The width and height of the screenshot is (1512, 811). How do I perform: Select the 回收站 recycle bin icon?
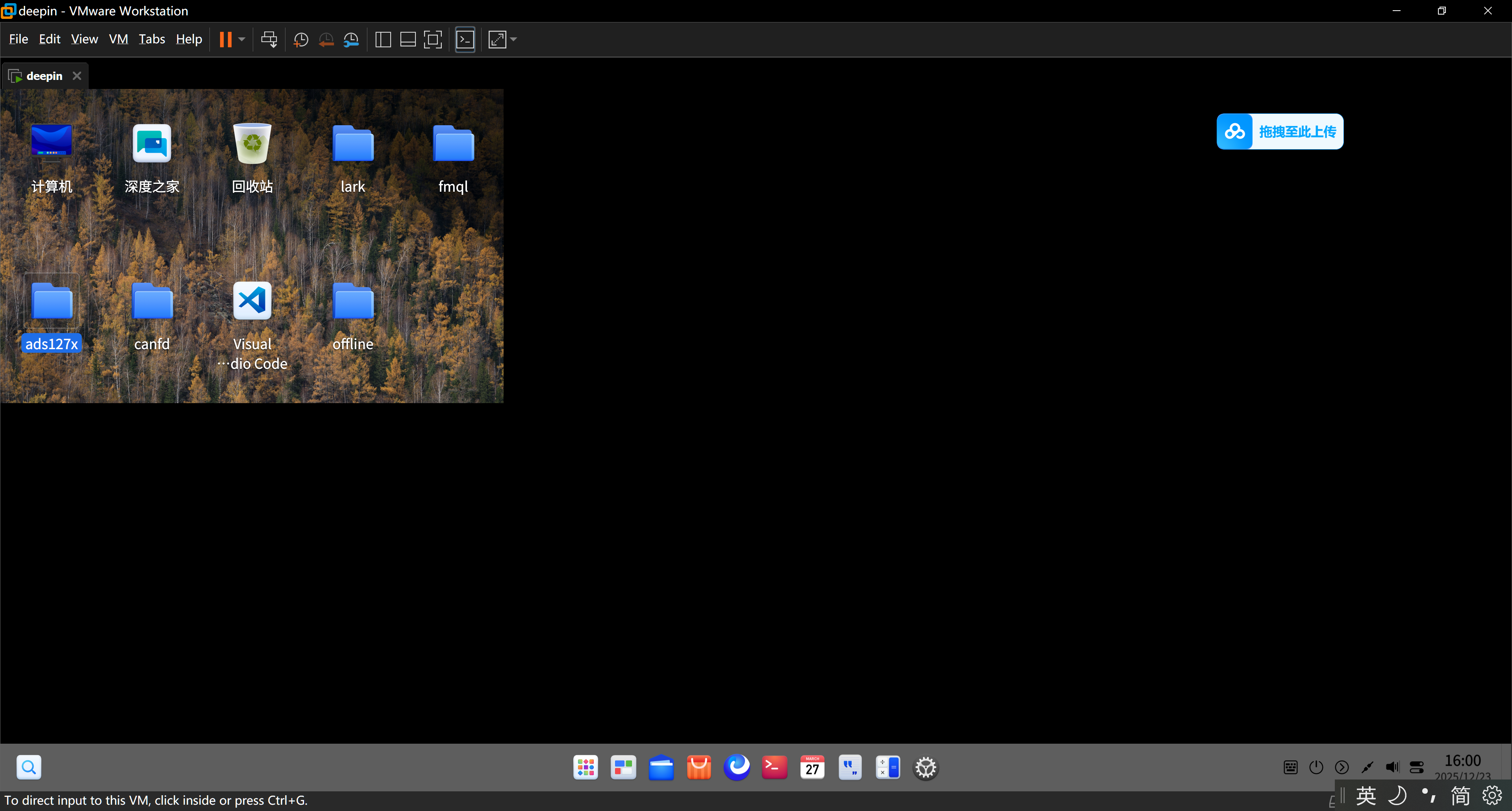(x=252, y=158)
